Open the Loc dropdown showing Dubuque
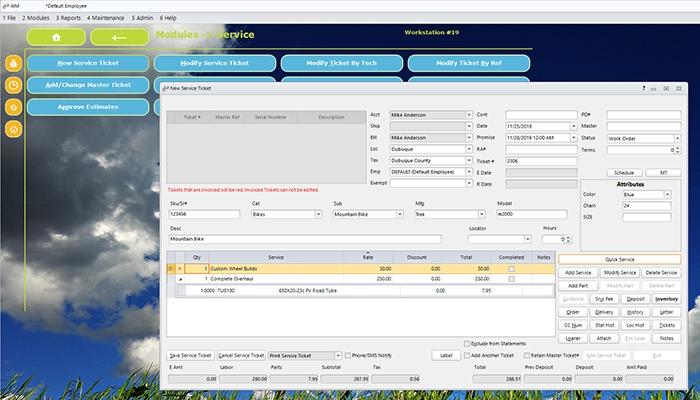Screen dimensions: 700x400 [x=469, y=149]
